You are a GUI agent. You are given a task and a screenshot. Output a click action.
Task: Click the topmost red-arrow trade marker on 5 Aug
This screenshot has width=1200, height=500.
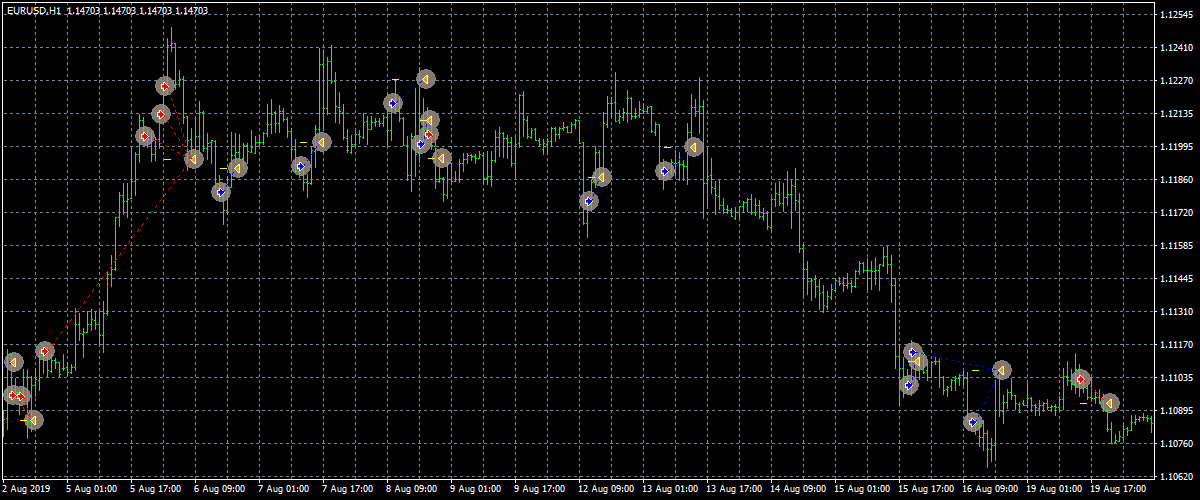(x=166, y=87)
